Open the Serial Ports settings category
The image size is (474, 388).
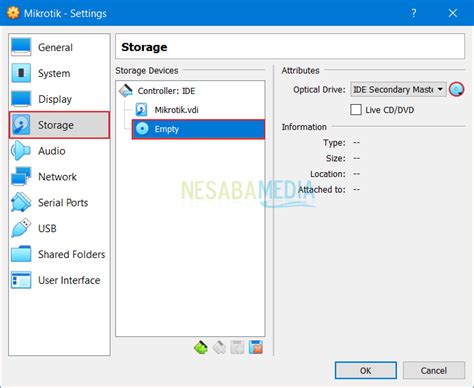pos(59,202)
